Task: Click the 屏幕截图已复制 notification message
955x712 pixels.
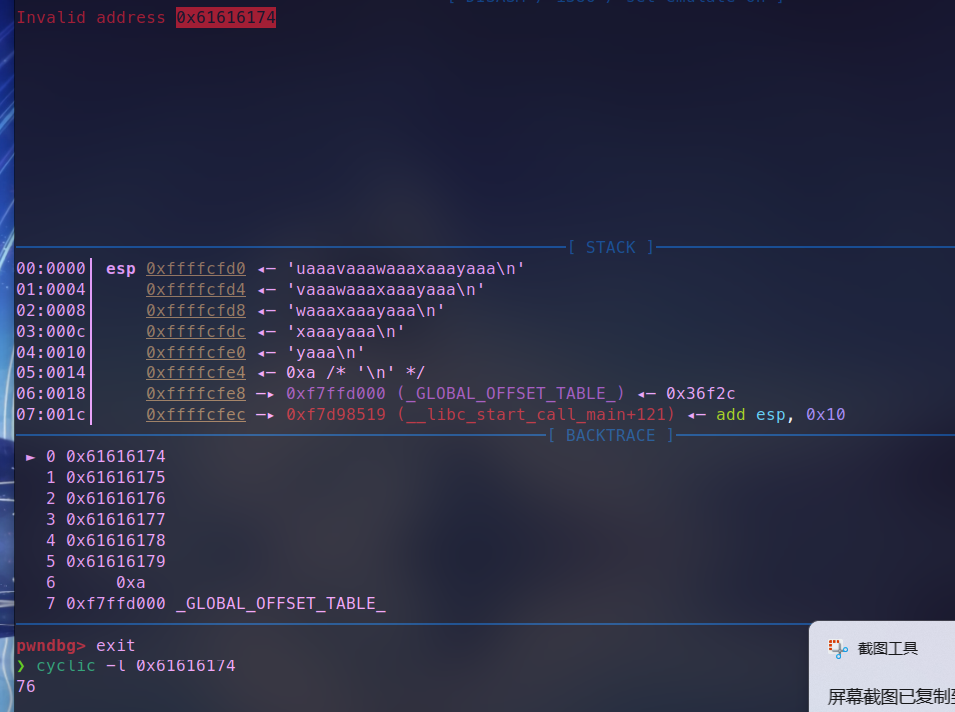Action: point(890,696)
